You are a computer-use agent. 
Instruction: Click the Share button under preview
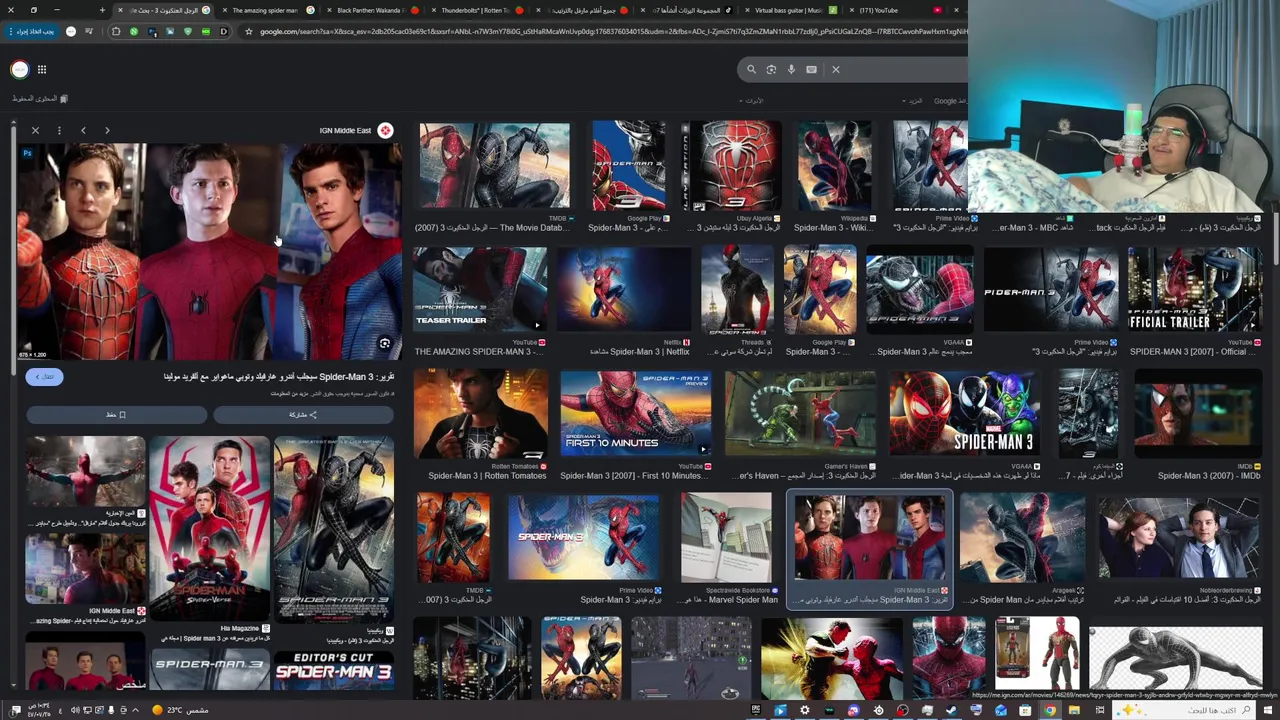click(303, 414)
